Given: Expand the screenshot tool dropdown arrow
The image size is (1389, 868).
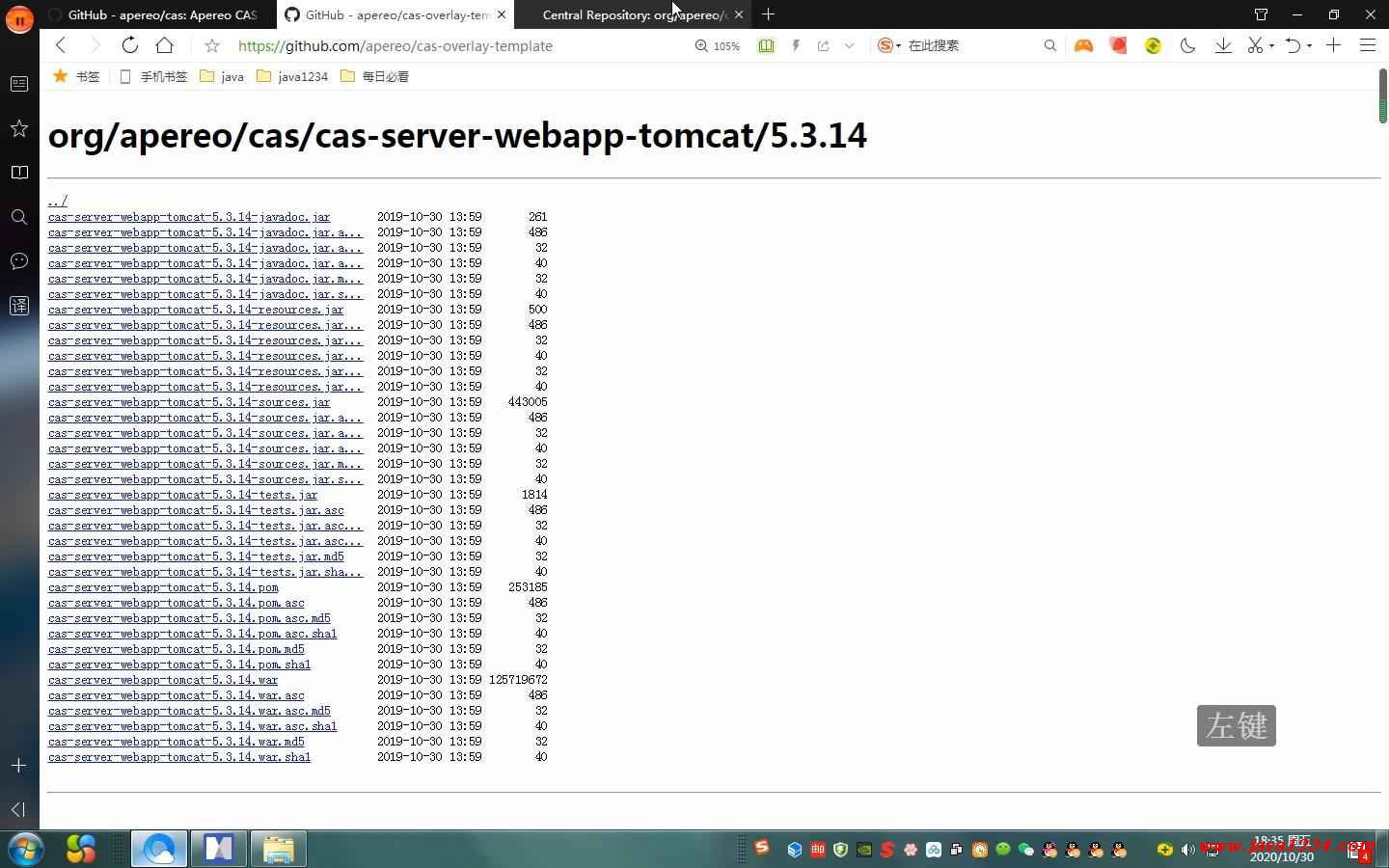Looking at the screenshot, I should [x=1271, y=46].
